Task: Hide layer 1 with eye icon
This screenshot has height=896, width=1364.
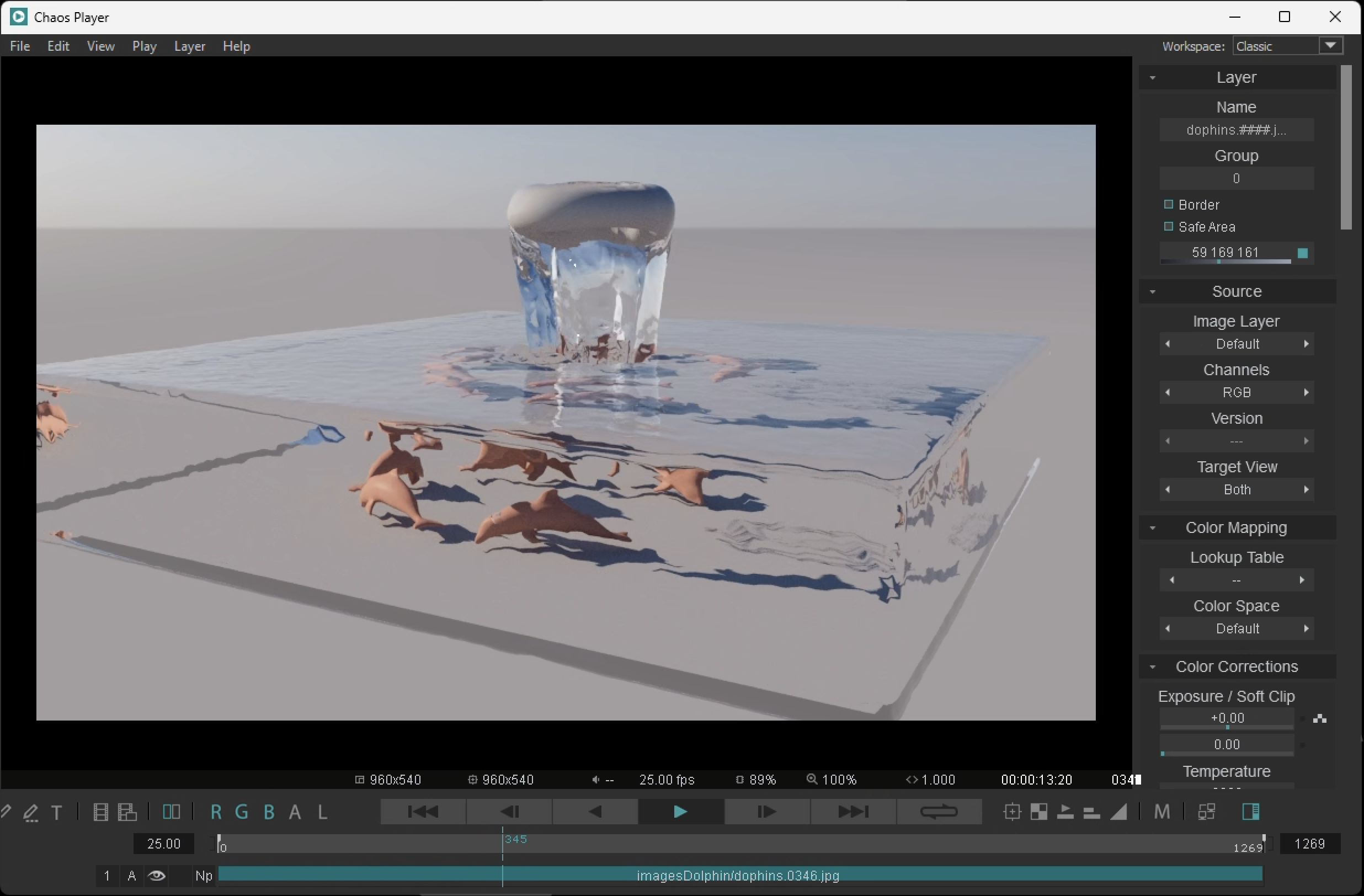Action: tap(157, 876)
